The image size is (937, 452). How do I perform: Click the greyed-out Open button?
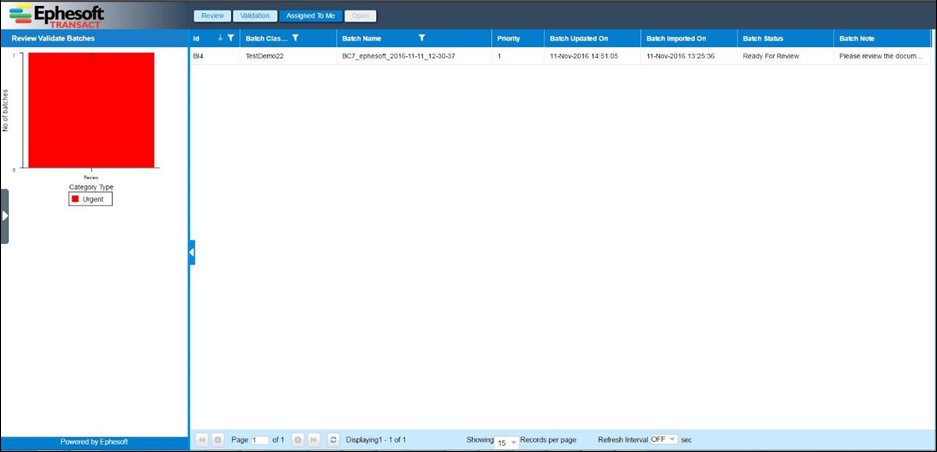[360, 16]
